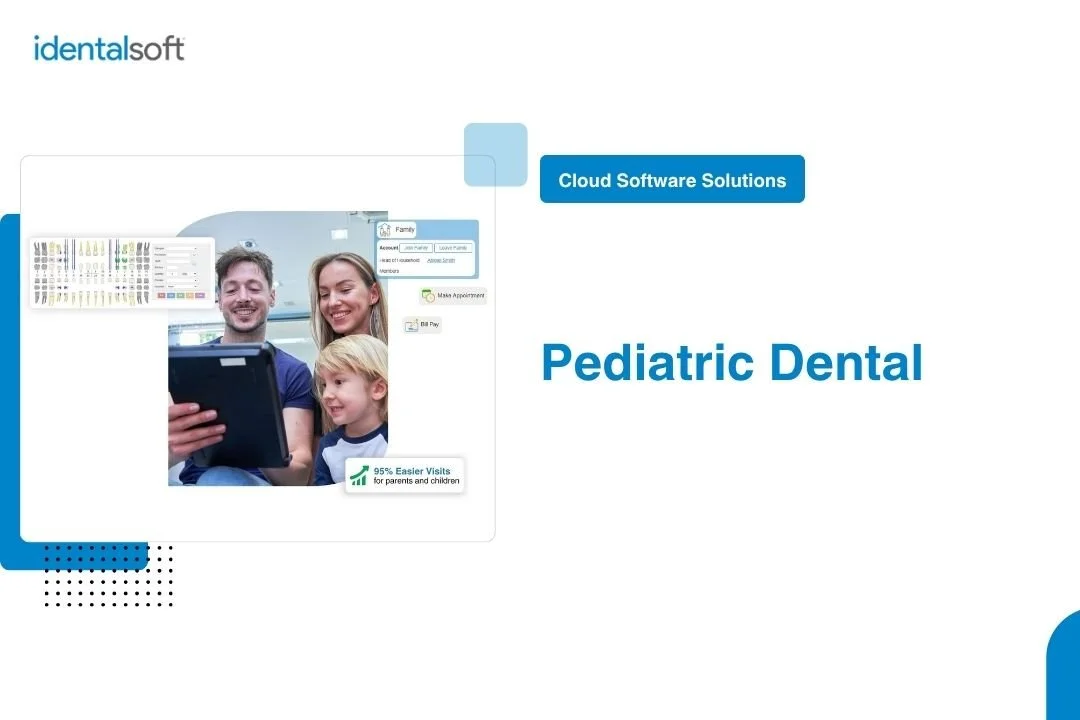Open Bill Pay using its payment icon
Screen dimensions: 1080x720
coord(411,324)
